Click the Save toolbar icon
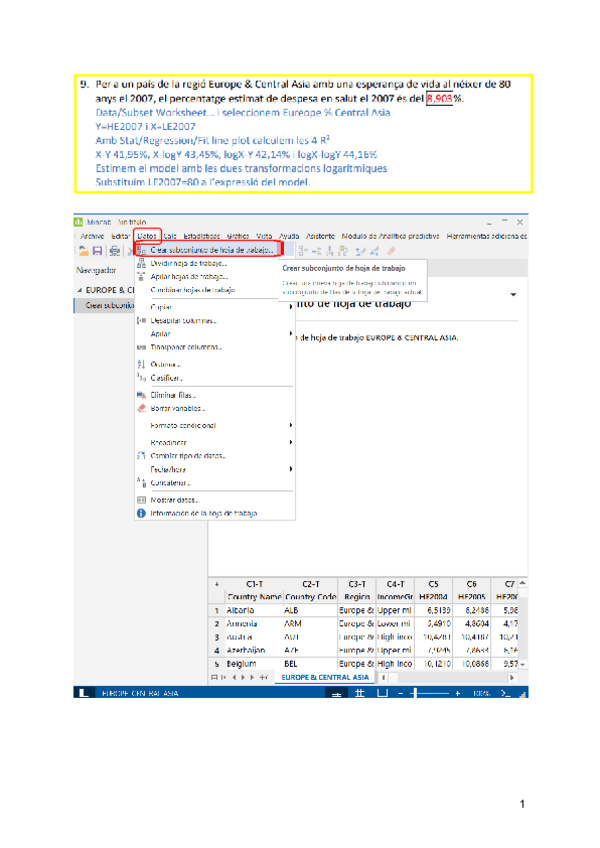600x848 pixels. point(97,250)
